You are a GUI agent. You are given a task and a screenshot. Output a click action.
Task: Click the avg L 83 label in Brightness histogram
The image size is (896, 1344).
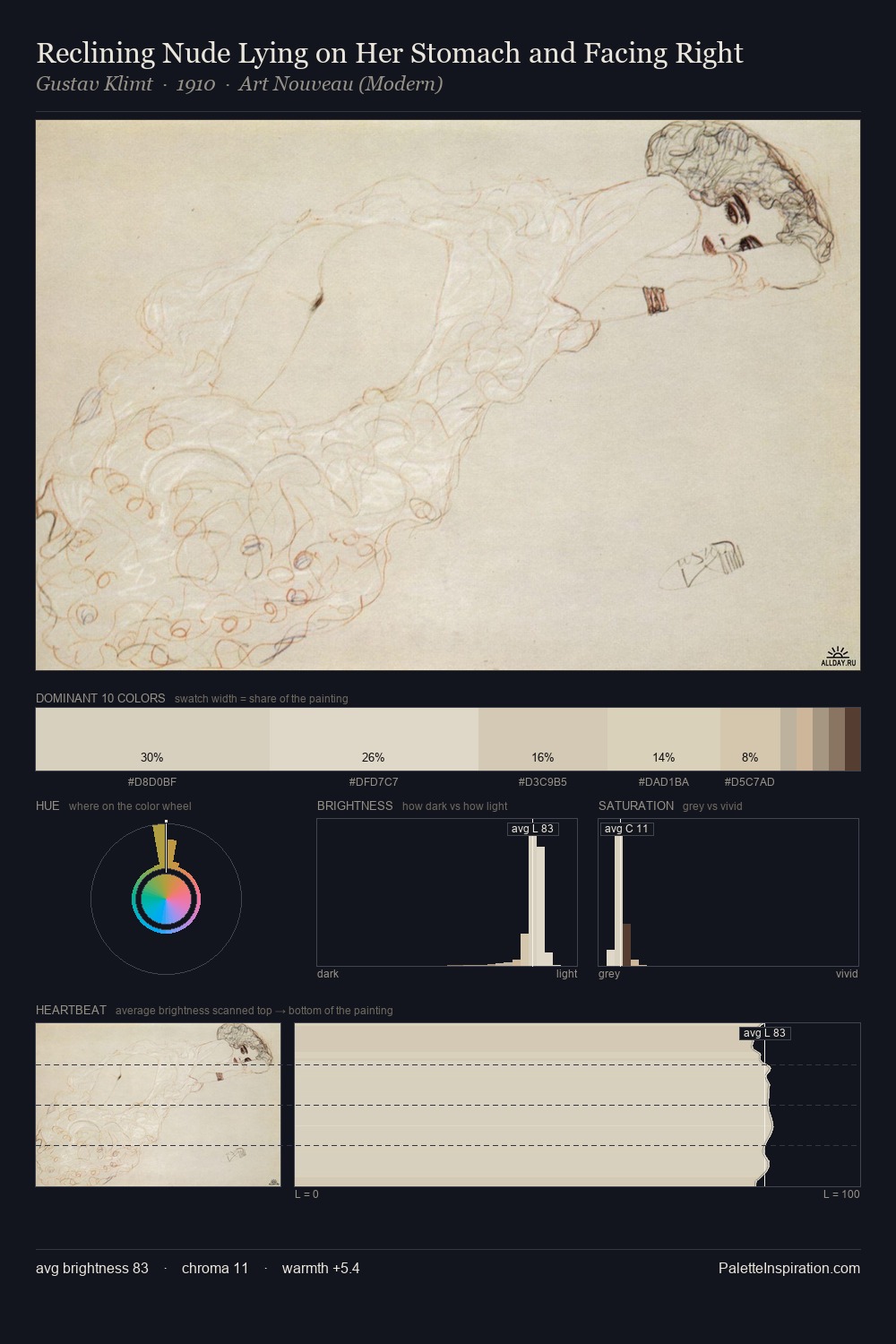click(x=532, y=829)
